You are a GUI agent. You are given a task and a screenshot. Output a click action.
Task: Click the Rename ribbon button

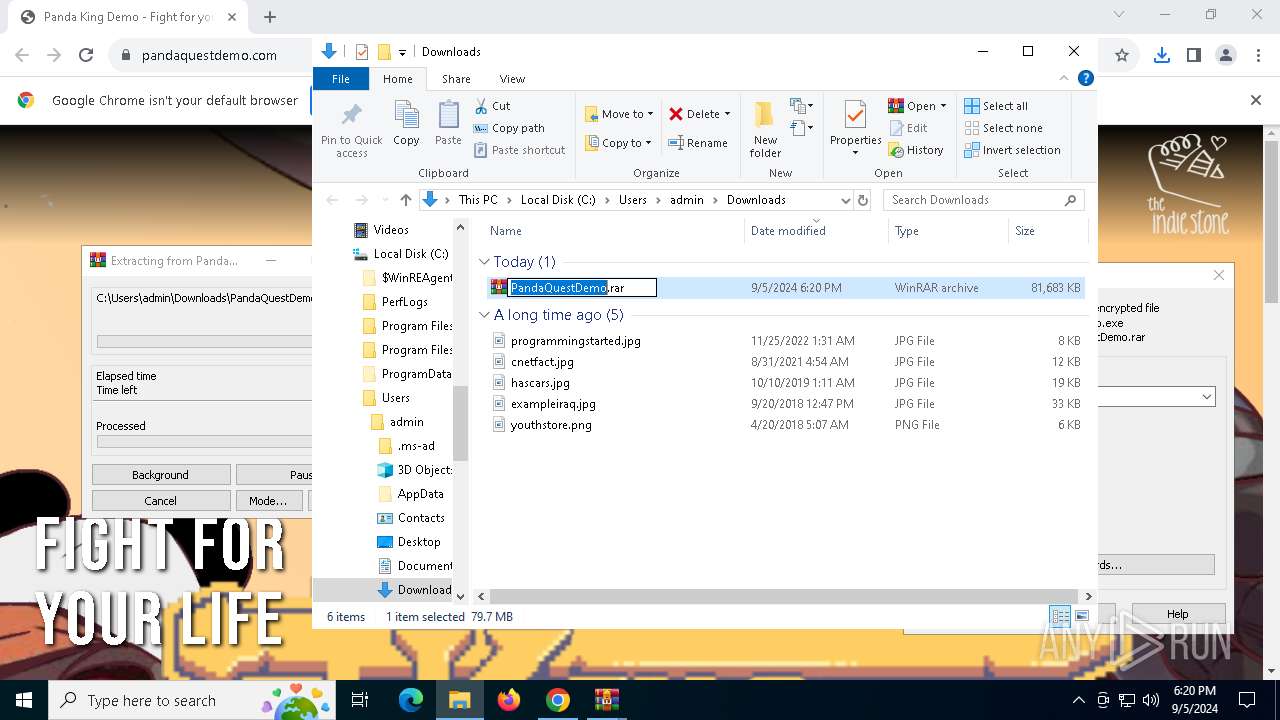(698, 143)
